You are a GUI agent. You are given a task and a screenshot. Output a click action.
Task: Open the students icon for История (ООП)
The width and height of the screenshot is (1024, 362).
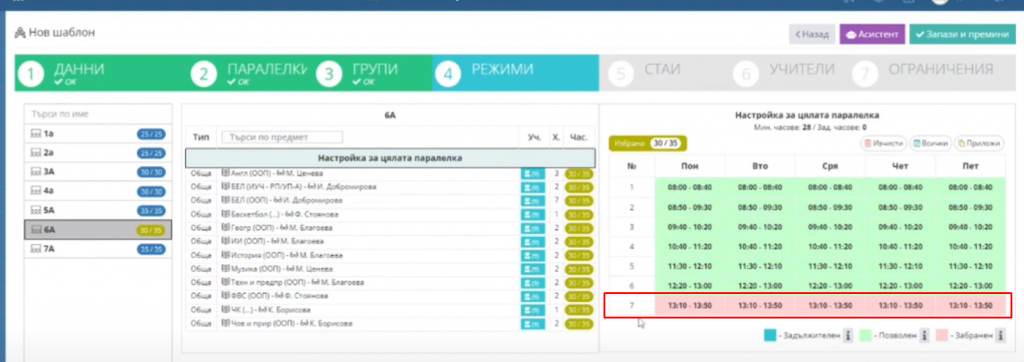point(531,255)
